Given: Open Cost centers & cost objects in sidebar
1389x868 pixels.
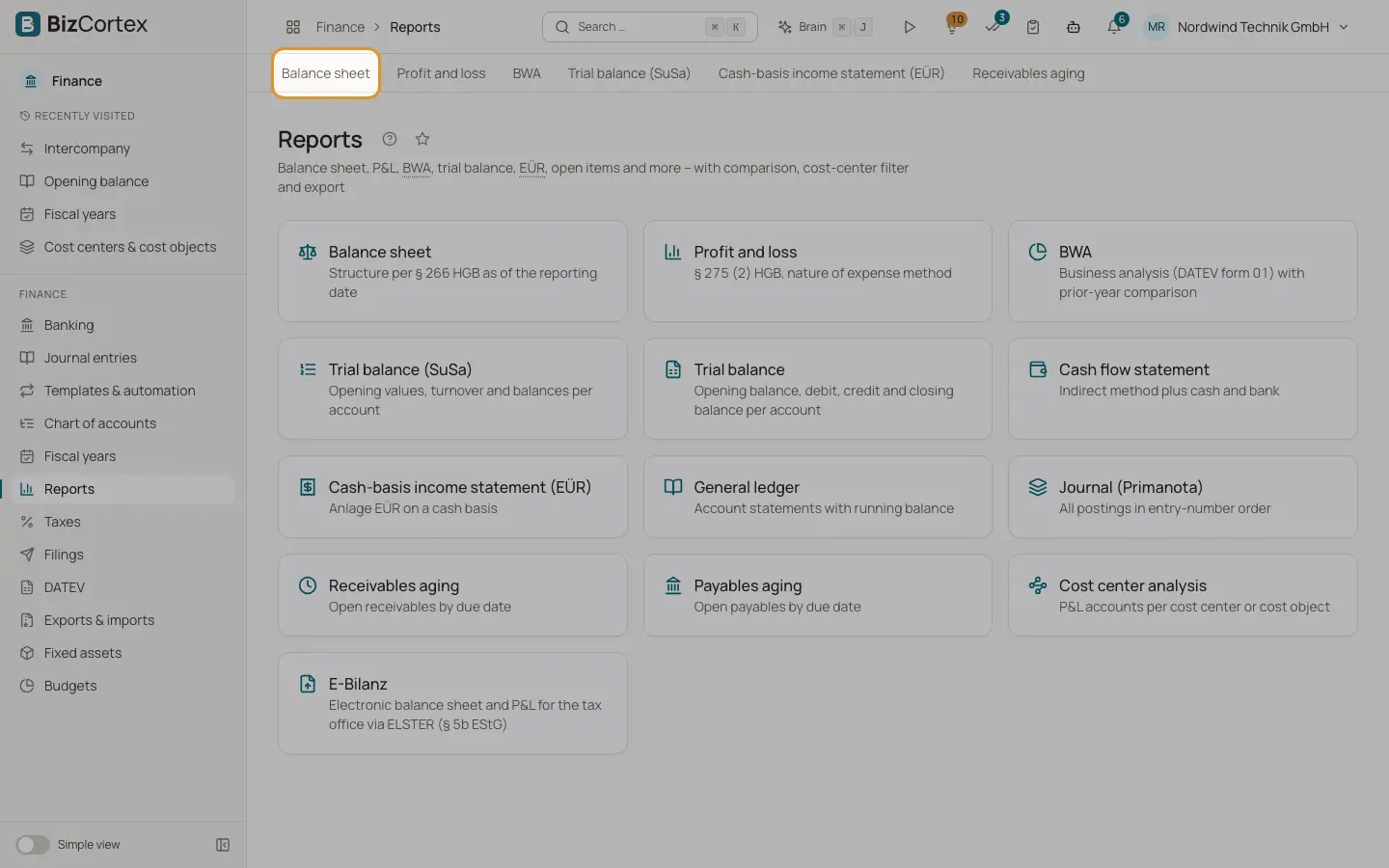Looking at the screenshot, I should [x=123, y=247].
